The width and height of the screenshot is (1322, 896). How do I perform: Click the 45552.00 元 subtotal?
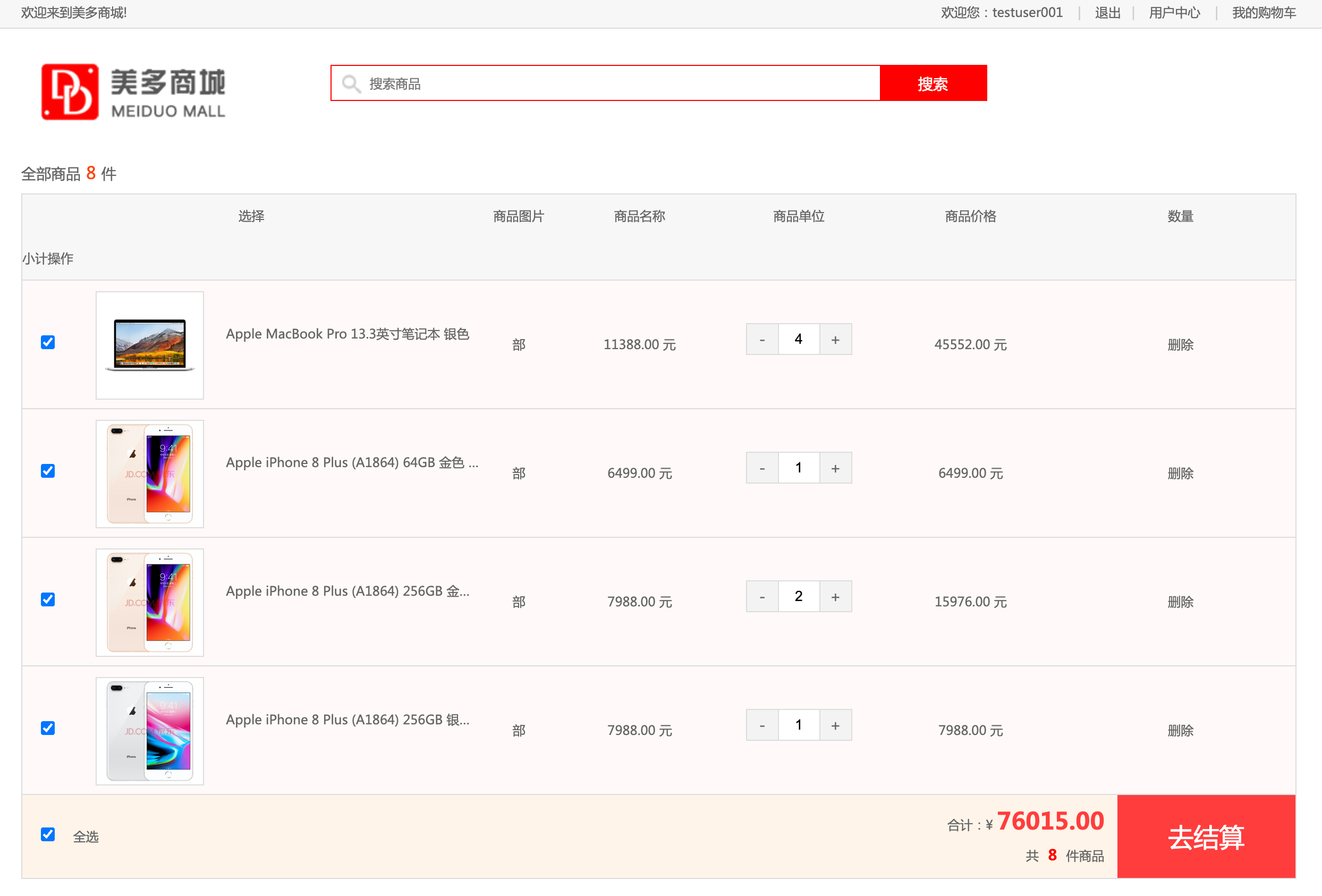pos(970,345)
